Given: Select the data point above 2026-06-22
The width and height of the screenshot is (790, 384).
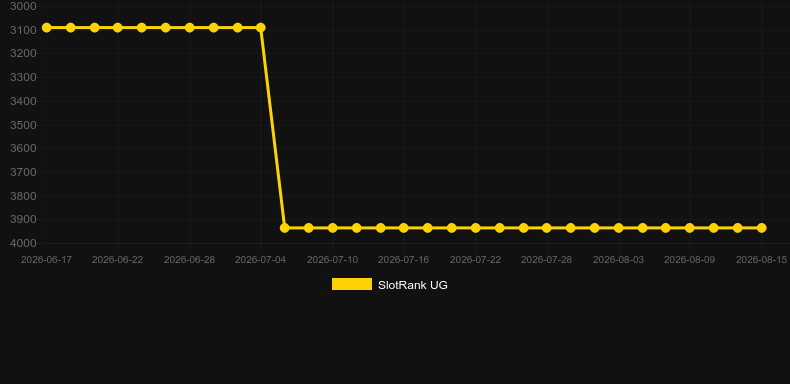Looking at the screenshot, I should click(118, 27).
